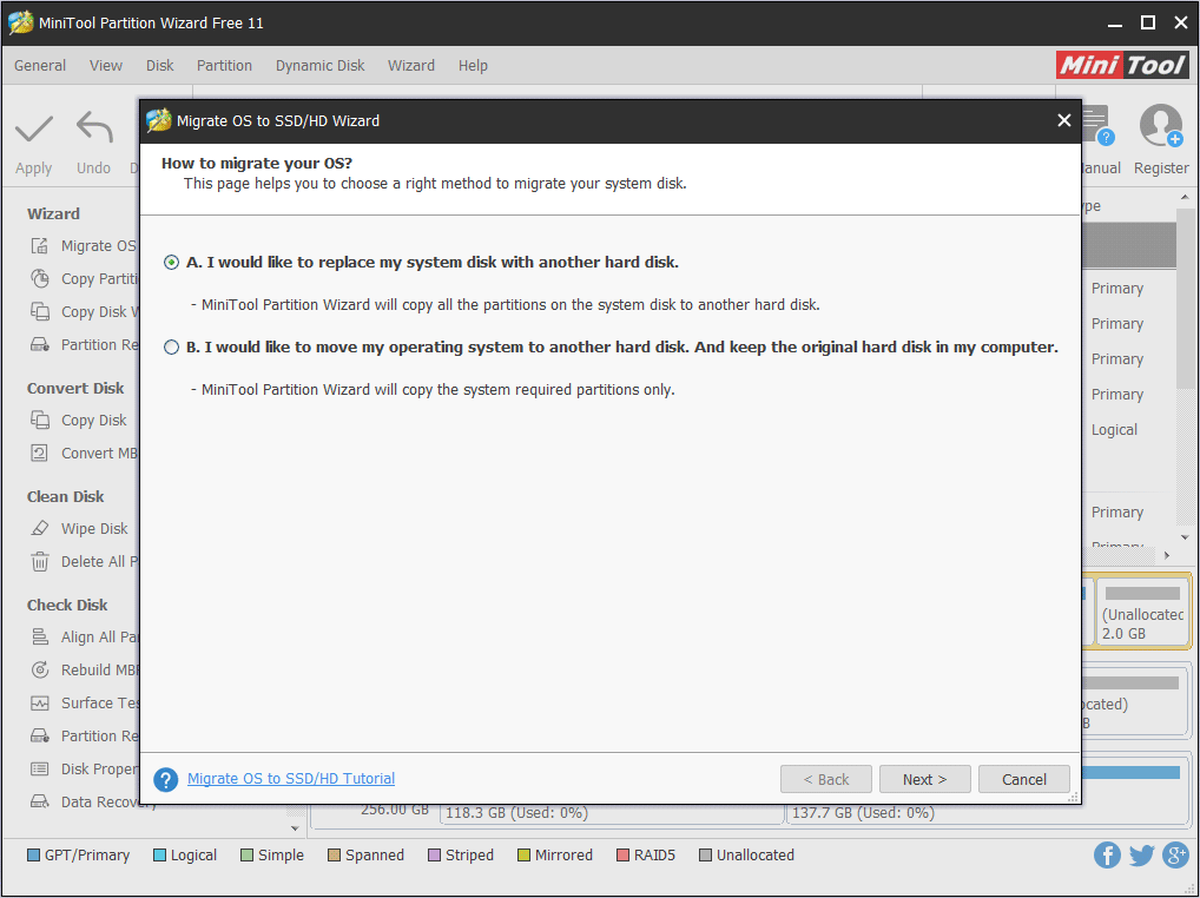Close the Migrate OS wizard dialog
Image resolution: width=1200 pixels, height=898 pixels.
pyautogui.click(x=1064, y=121)
